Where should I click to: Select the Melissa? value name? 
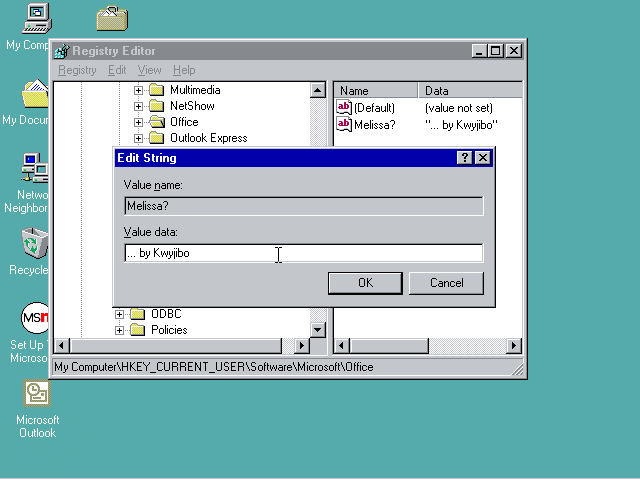pyautogui.click(x=375, y=124)
